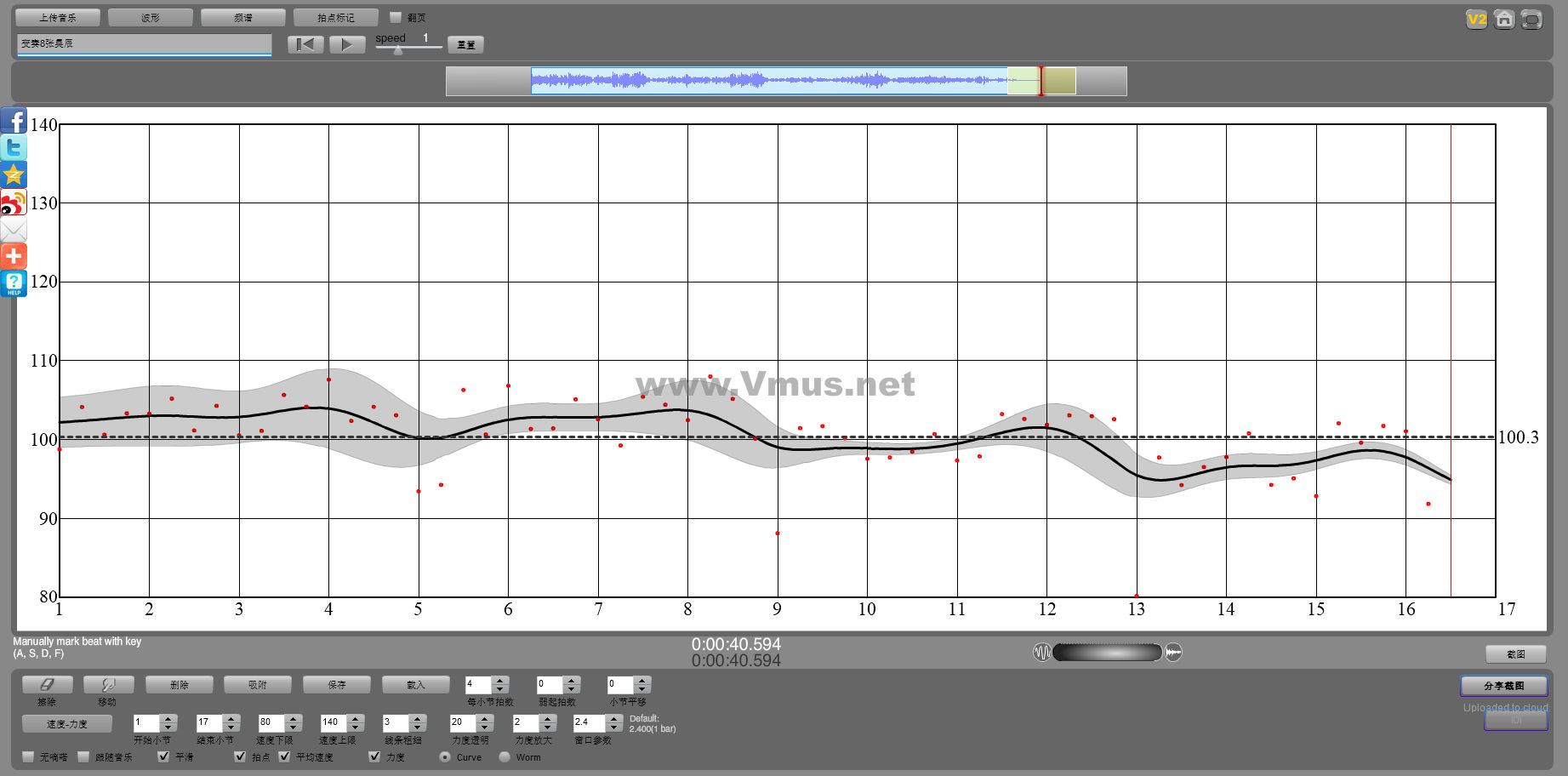The width and height of the screenshot is (1568, 776).
Task: Select the eraser (擦除) tool
Action: (x=47, y=685)
